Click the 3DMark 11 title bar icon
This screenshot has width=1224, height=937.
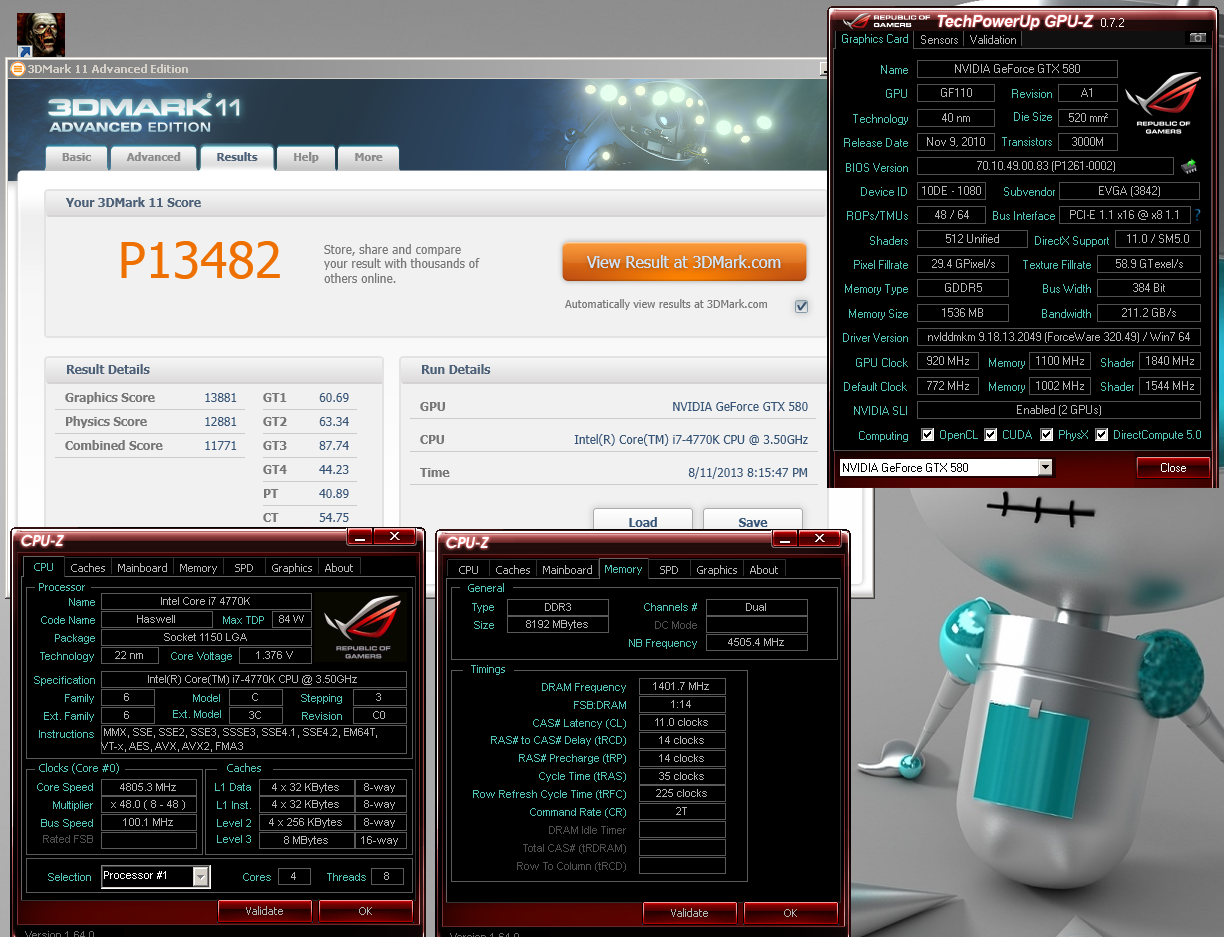pos(17,69)
